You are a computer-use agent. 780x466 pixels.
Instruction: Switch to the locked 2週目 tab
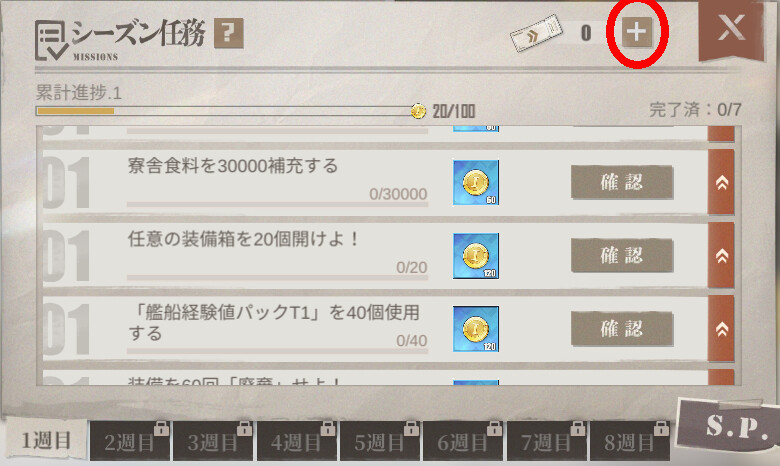[130, 441]
